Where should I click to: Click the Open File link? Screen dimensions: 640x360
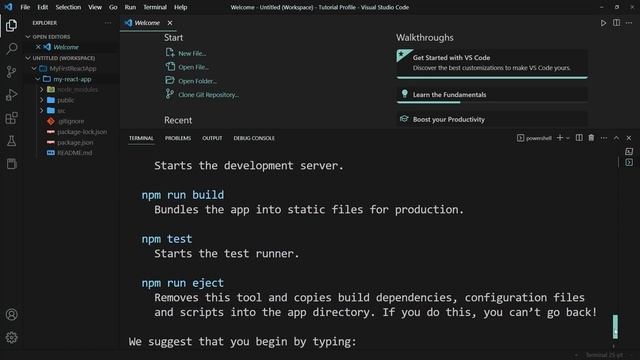(x=187, y=67)
